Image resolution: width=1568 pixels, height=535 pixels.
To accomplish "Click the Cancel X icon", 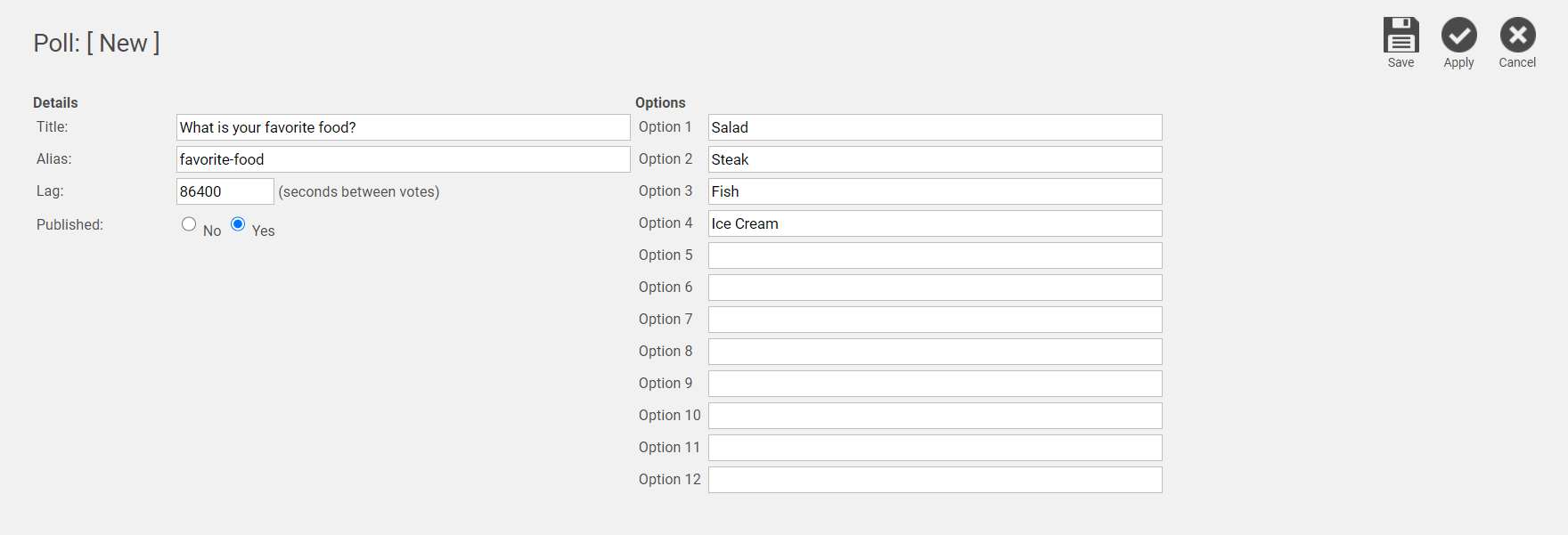I will pos(1517,36).
